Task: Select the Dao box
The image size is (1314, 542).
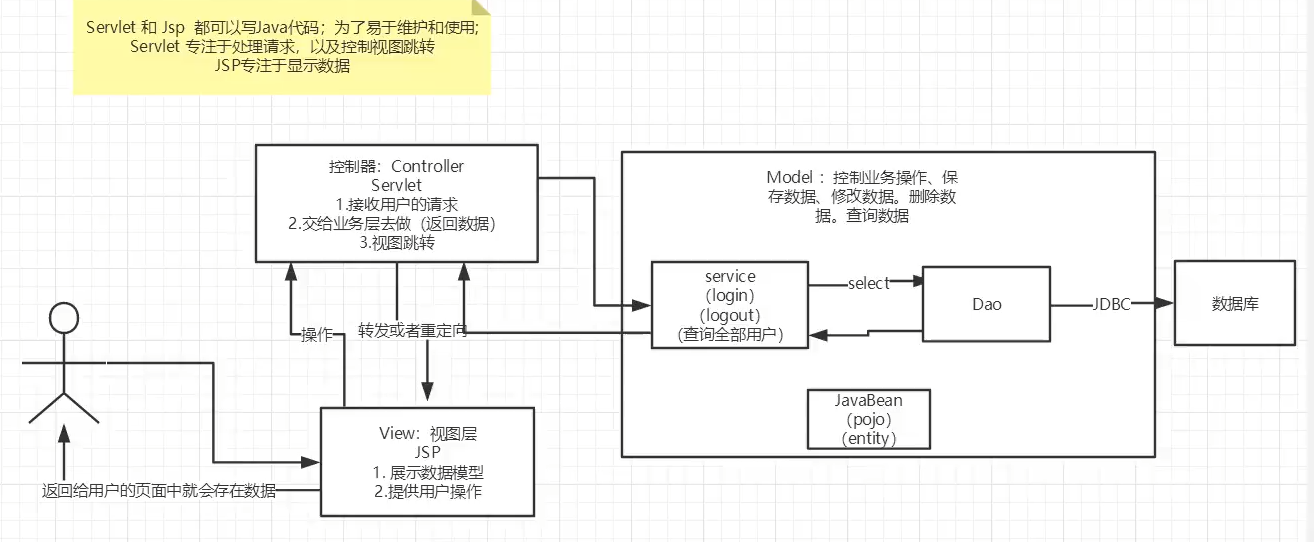Action: [x=986, y=304]
